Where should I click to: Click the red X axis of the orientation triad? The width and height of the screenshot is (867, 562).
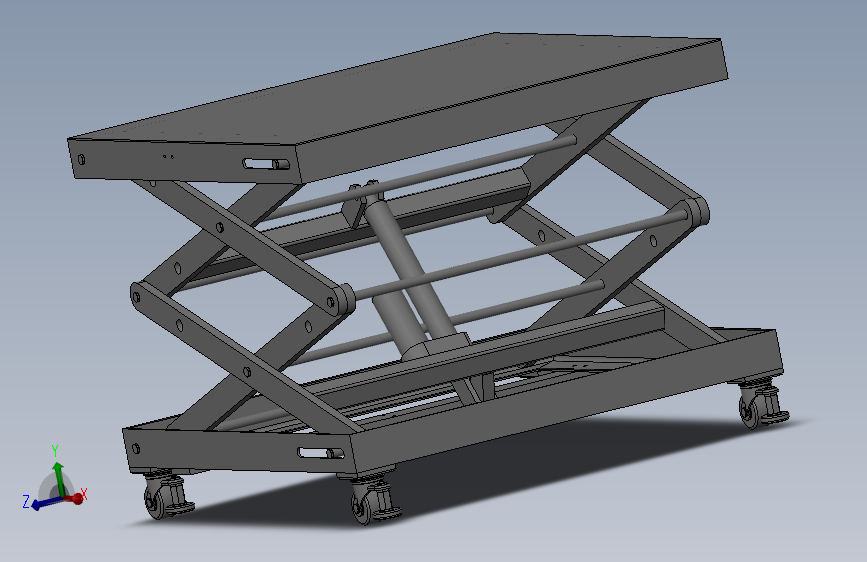[77, 498]
